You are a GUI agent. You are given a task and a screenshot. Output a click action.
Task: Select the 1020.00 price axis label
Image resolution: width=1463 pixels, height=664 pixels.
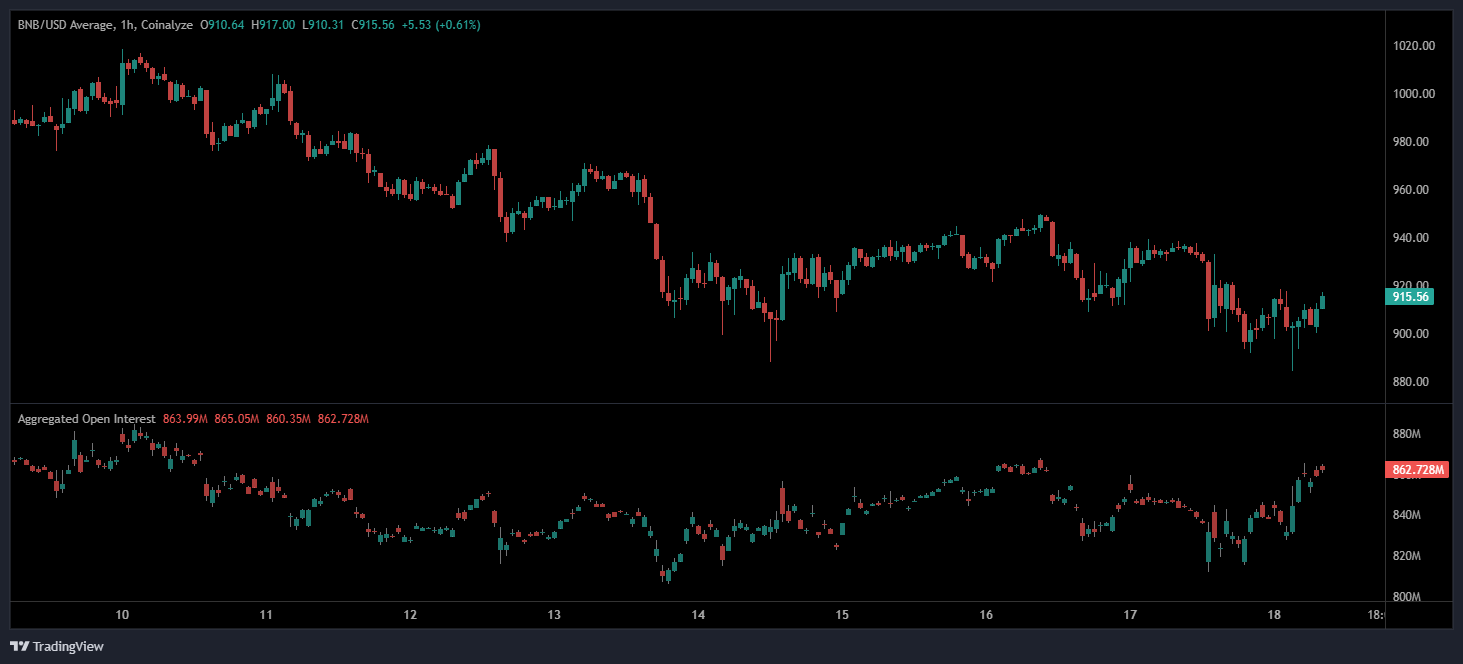[x=1414, y=46]
